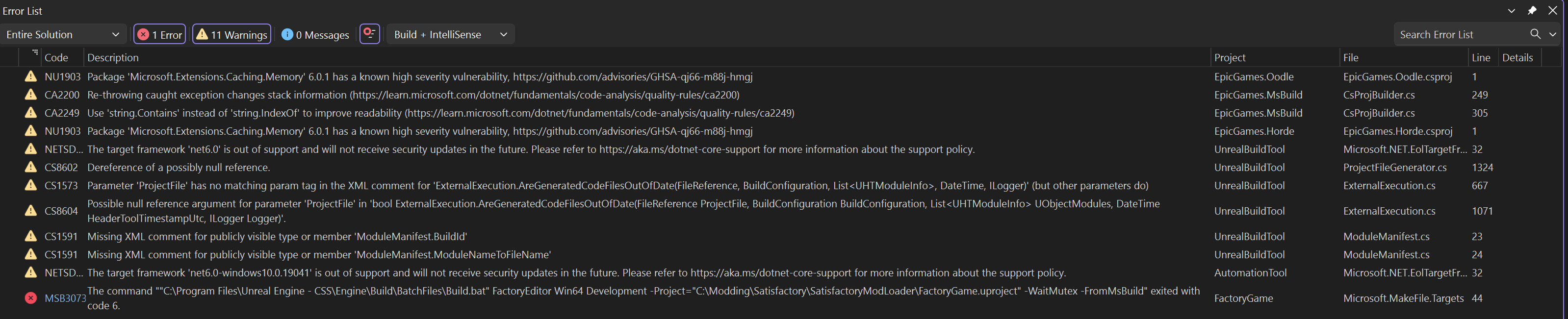
Task: Pin the Error List panel
Action: coord(1532,11)
